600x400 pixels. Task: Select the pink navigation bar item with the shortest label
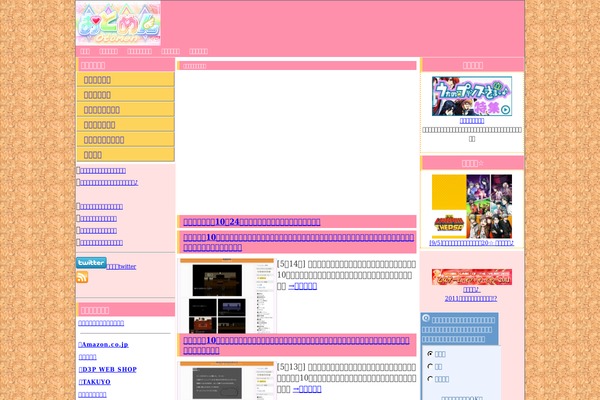point(85,51)
